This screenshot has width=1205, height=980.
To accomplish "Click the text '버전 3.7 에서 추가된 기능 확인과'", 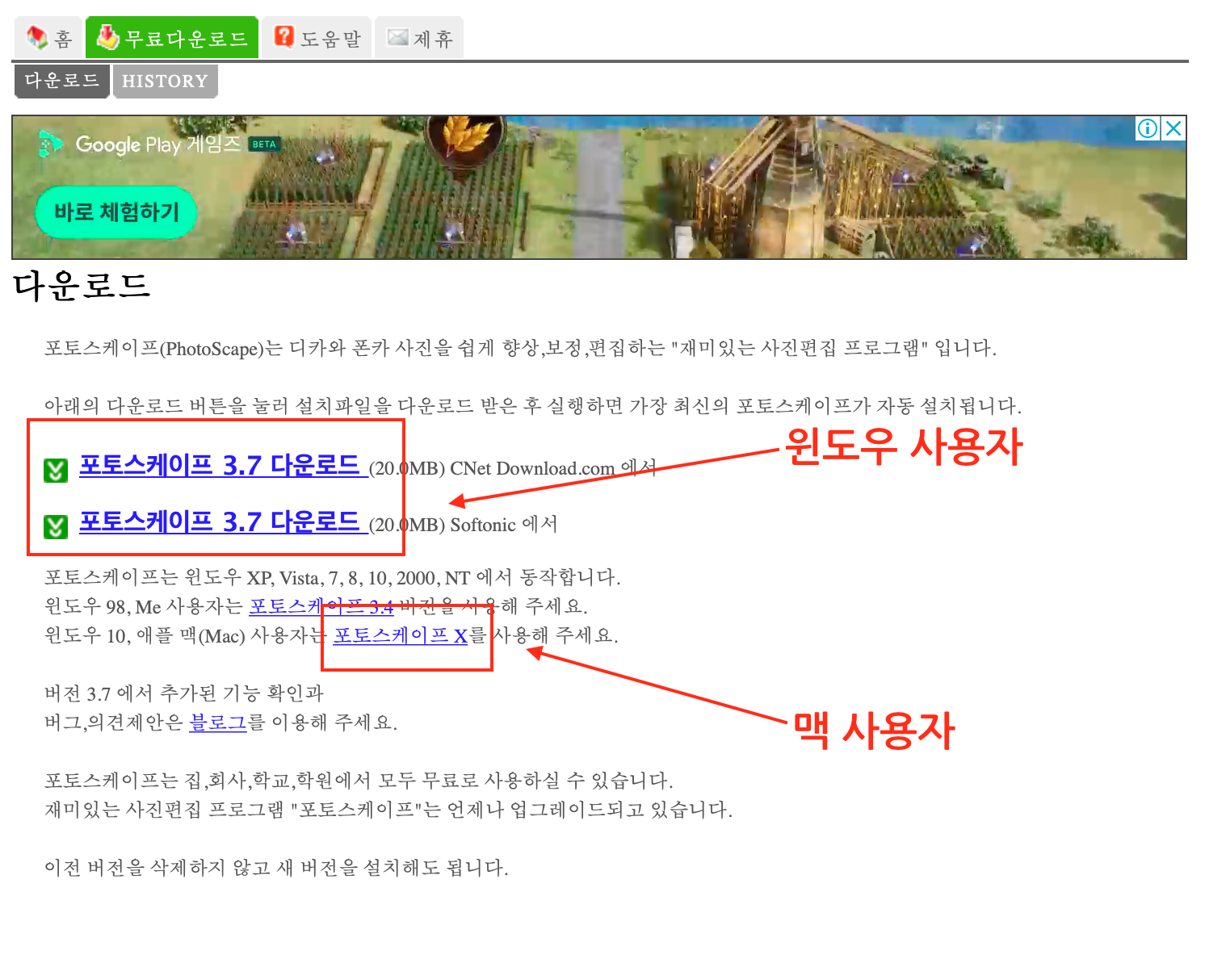I will (184, 693).
